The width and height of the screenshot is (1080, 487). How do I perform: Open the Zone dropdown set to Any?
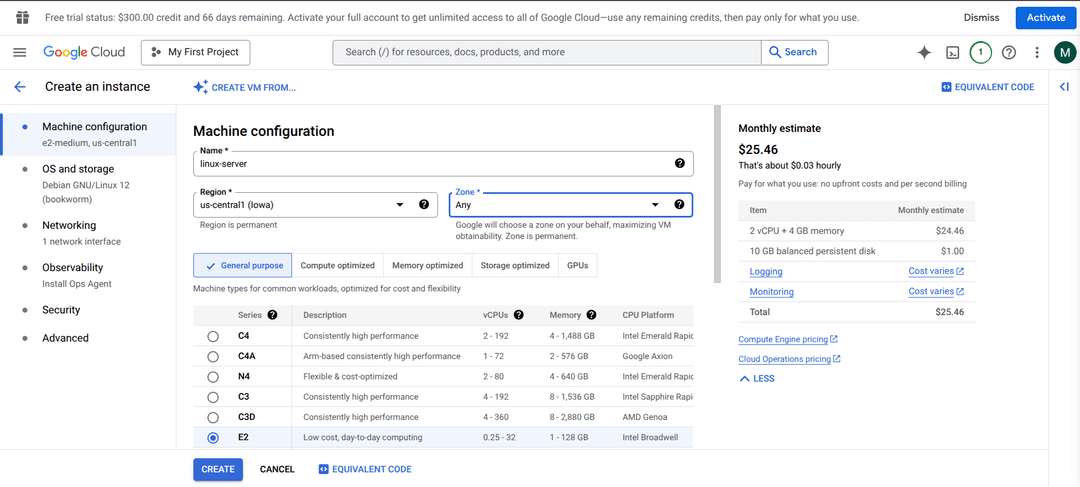(x=571, y=205)
